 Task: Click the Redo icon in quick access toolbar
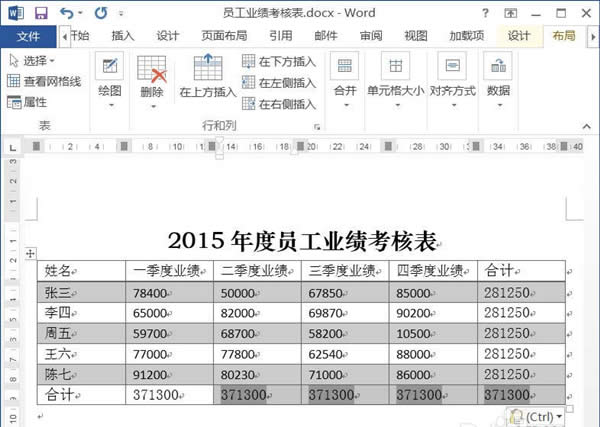click(x=101, y=13)
